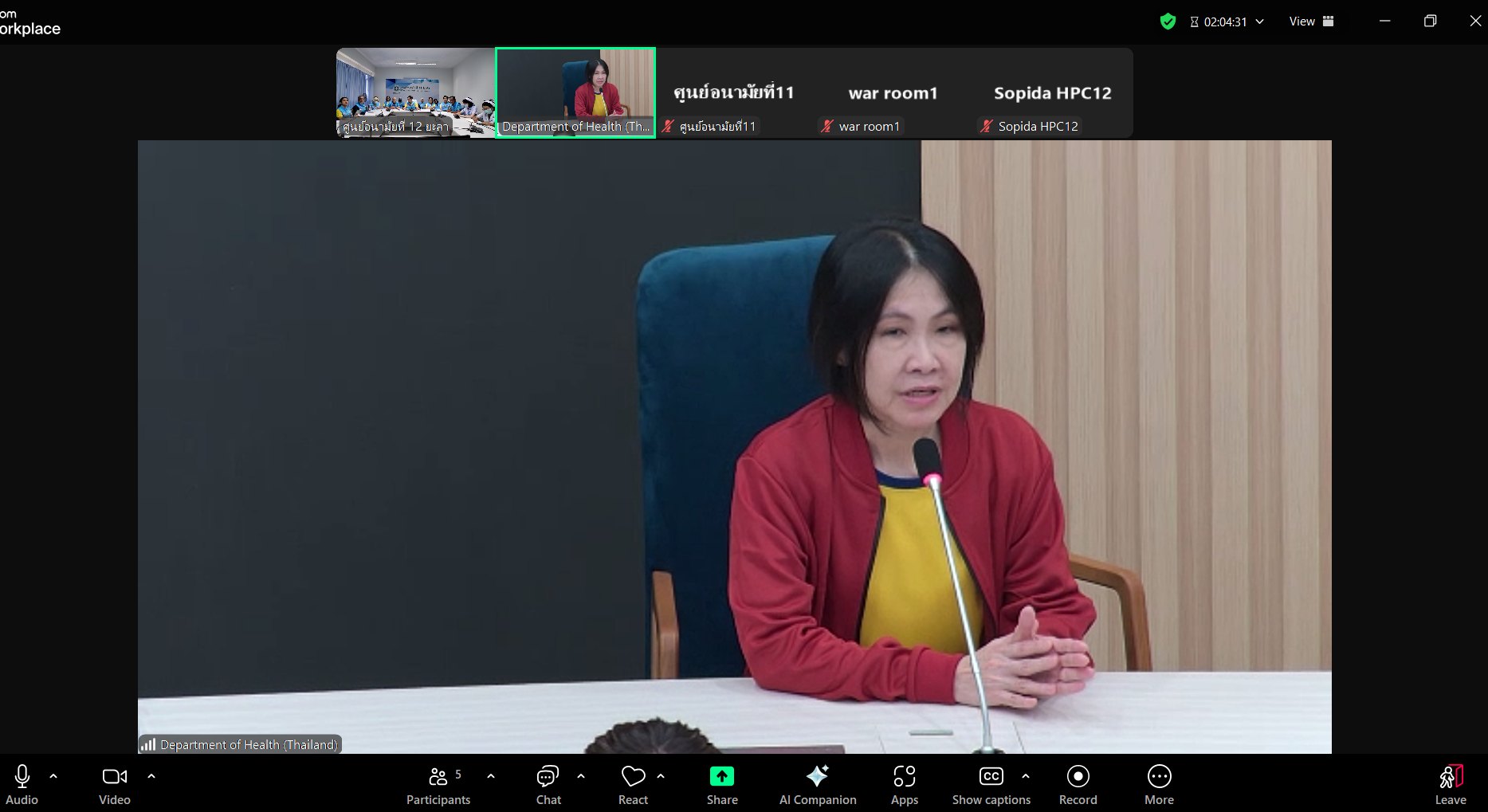Open the Chat panel
The image size is (1488, 812).
[548, 785]
